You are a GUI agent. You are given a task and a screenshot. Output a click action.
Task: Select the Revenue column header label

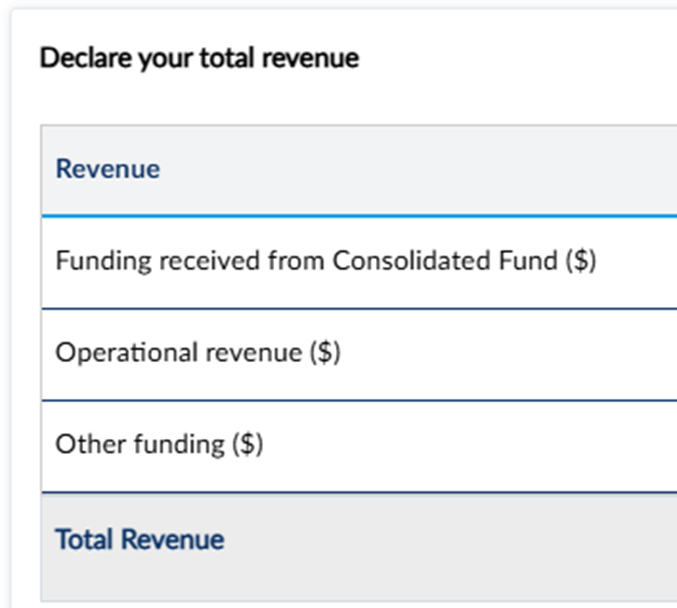point(108,169)
